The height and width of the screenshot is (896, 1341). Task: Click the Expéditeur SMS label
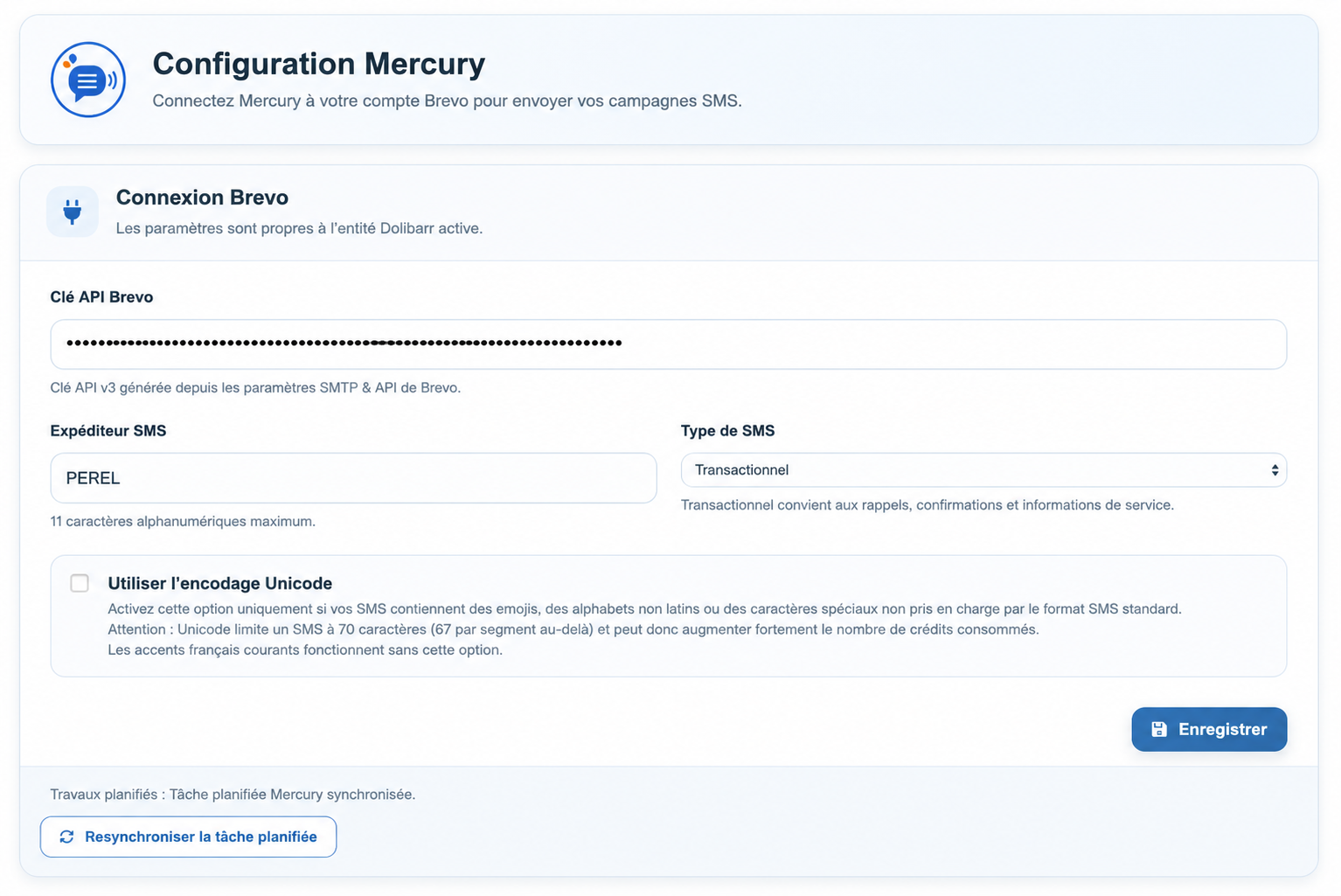[x=108, y=431]
